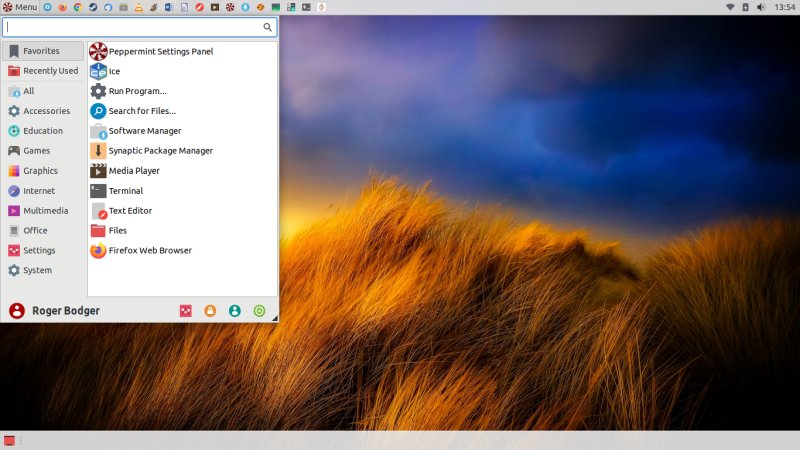The image size is (800, 450).
Task: Launch Firefox Web Browser from Favorites list
Action: tap(149, 251)
